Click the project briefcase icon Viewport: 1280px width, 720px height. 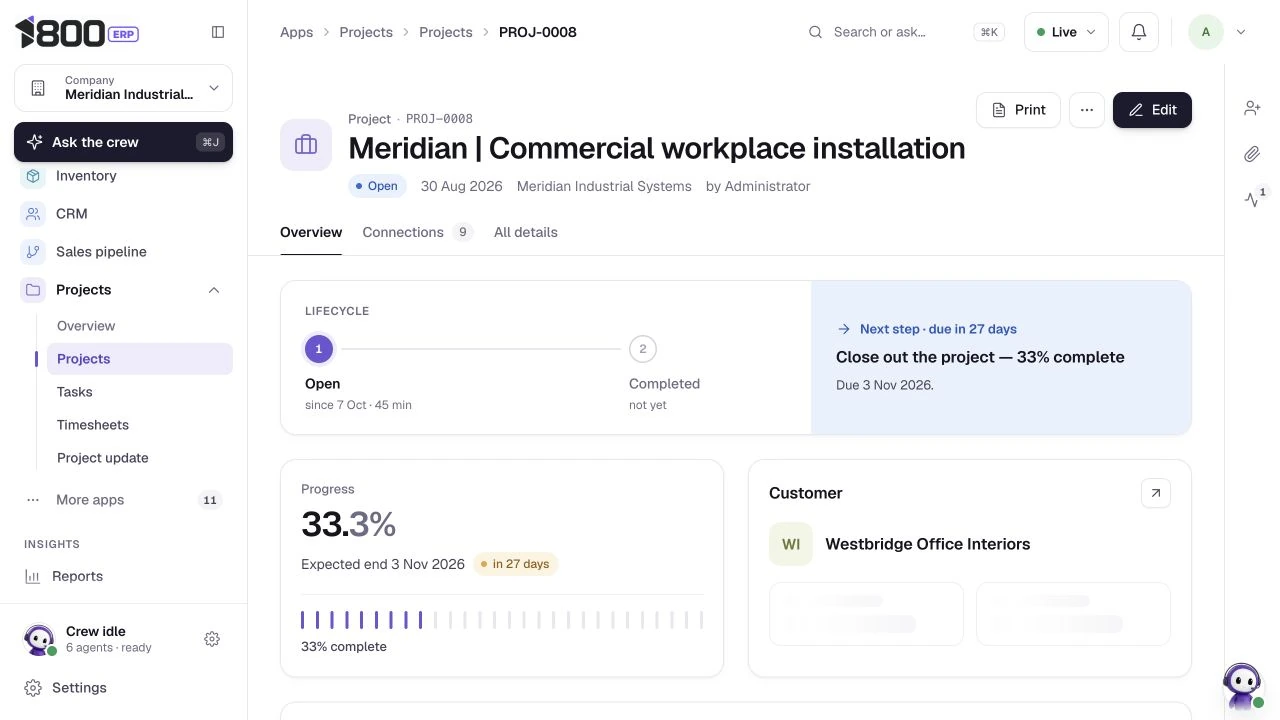[306, 145]
